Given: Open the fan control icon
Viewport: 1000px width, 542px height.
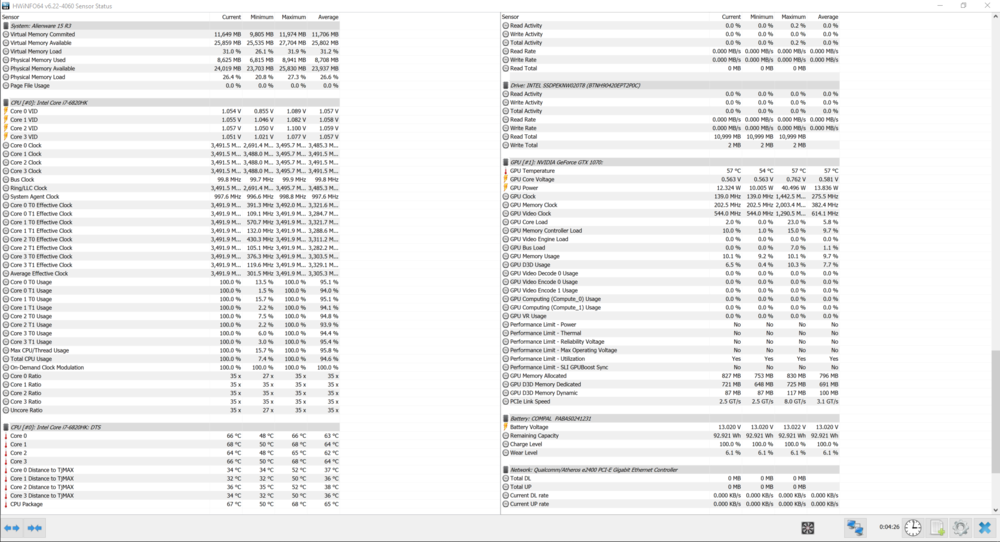Looking at the screenshot, I should tap(807, 527).
